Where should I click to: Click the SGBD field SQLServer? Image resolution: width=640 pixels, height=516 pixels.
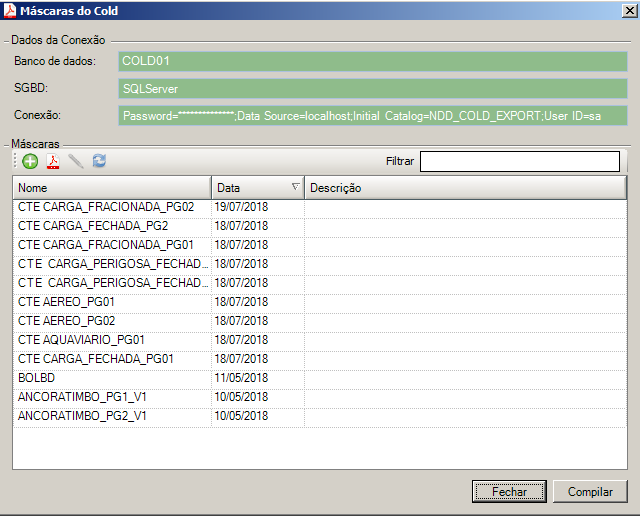(x=373, y=89)
